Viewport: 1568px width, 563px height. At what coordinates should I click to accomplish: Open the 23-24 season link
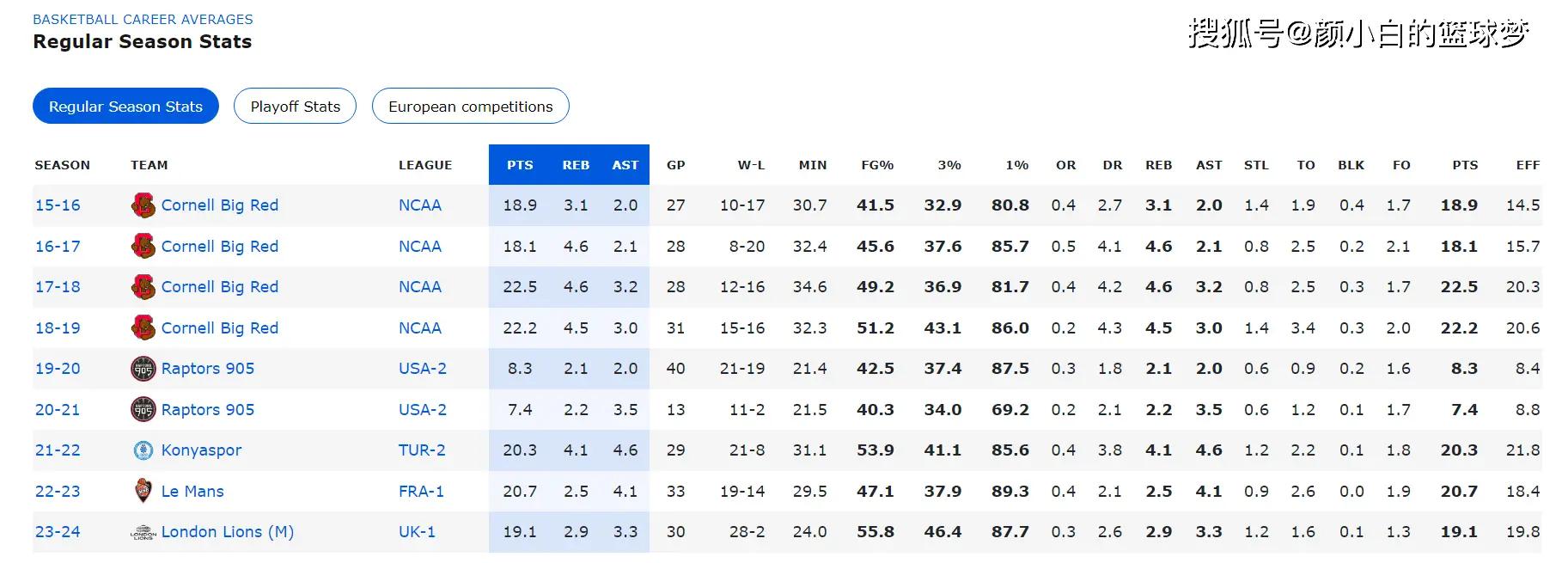tap(58, 532)
